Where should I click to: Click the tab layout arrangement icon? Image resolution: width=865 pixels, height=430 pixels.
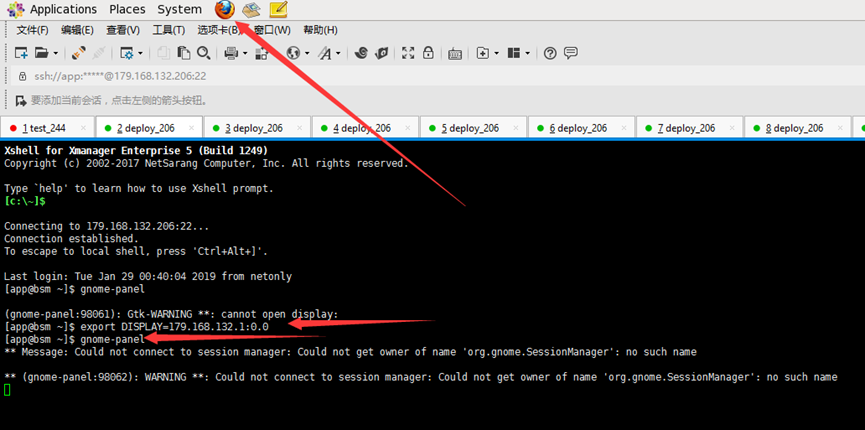pyautogui.click(x=514, y=53)
